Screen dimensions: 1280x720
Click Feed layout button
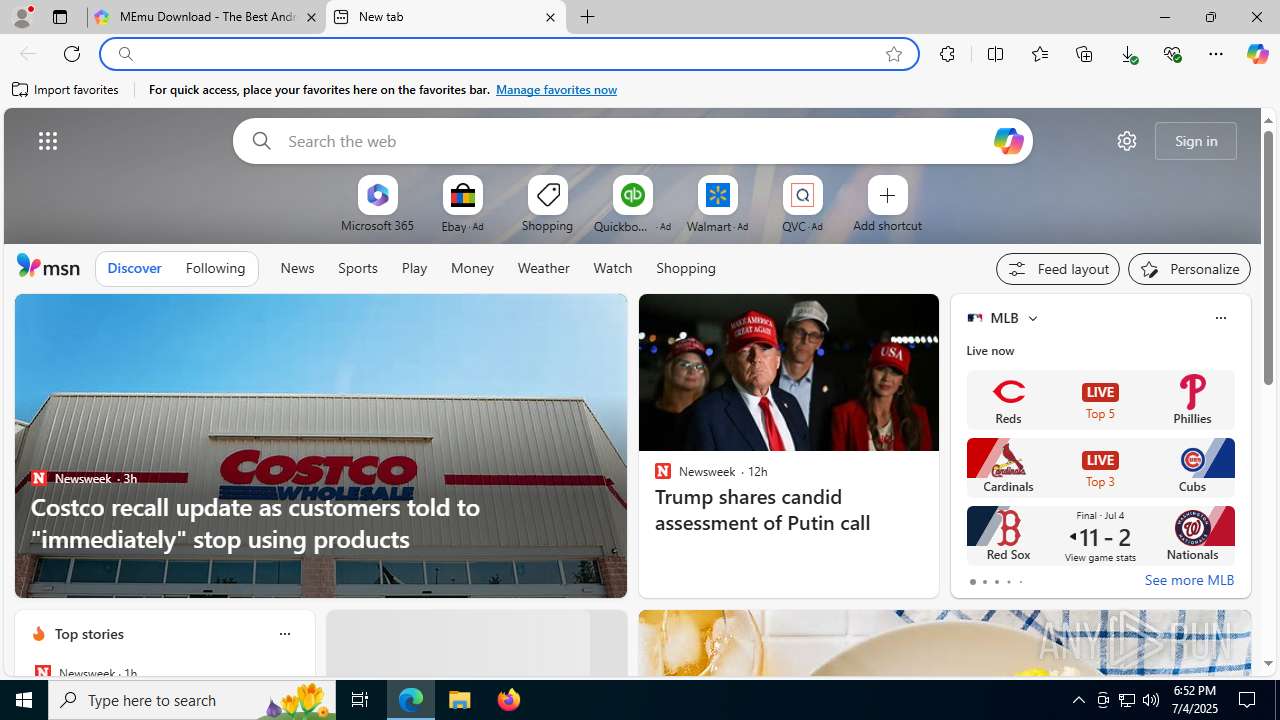(1058, 269)
